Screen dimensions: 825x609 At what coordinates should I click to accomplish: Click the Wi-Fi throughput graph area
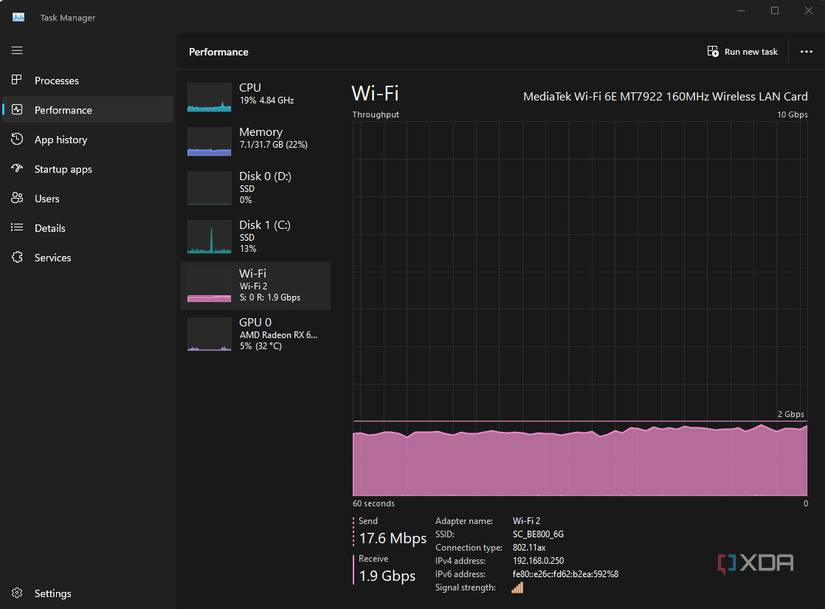pyautogui.click(x=580, y=308)
